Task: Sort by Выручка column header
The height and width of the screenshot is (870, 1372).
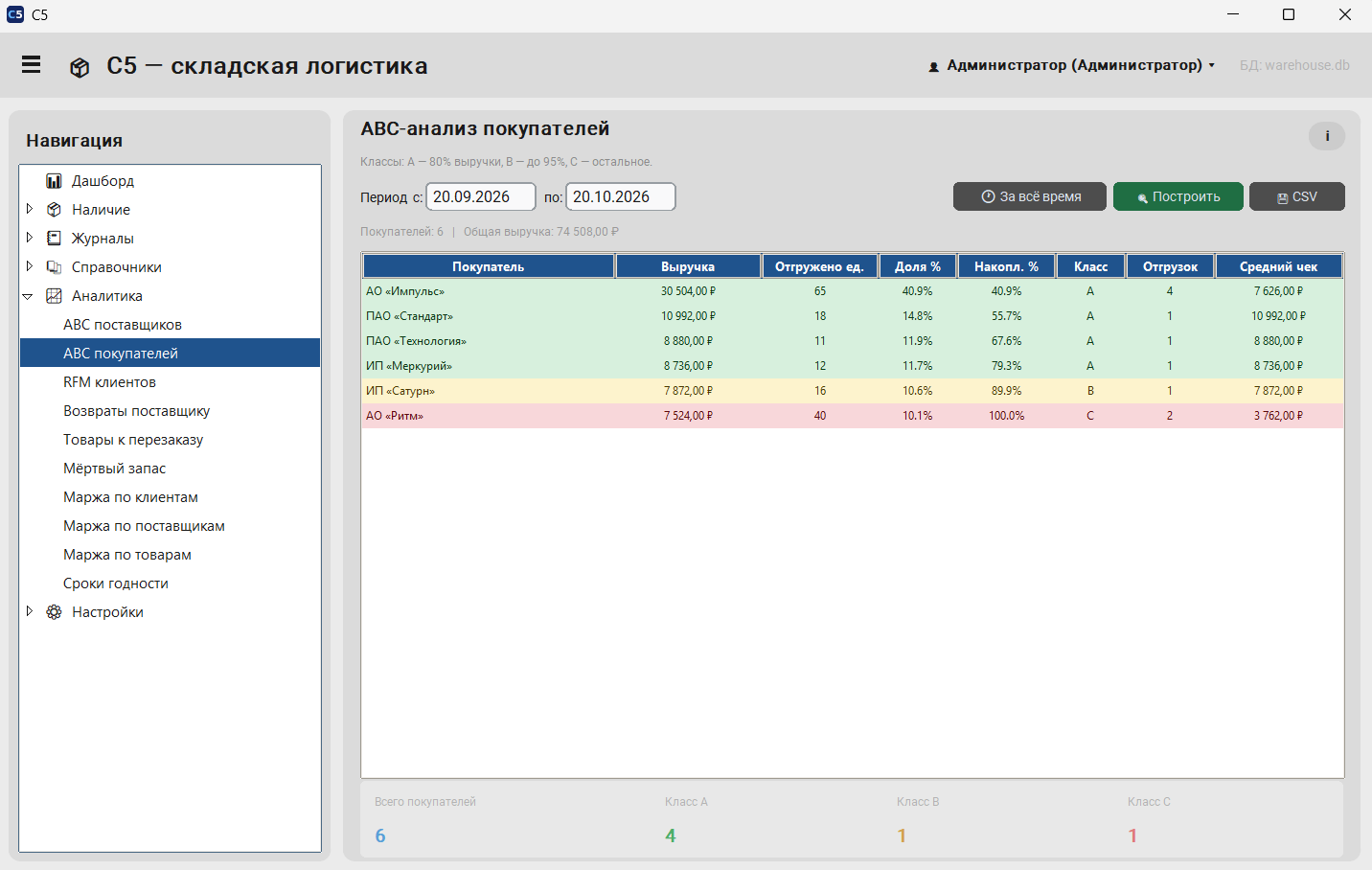Action: tap(688, 266)
